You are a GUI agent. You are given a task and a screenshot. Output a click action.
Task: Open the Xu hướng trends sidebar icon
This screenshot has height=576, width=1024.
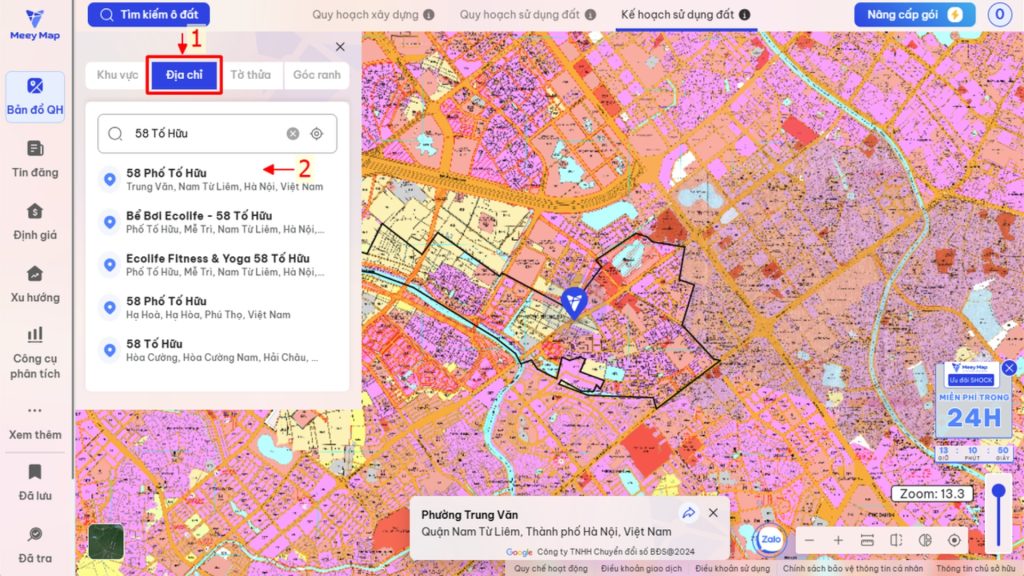[x=35, y=283]
